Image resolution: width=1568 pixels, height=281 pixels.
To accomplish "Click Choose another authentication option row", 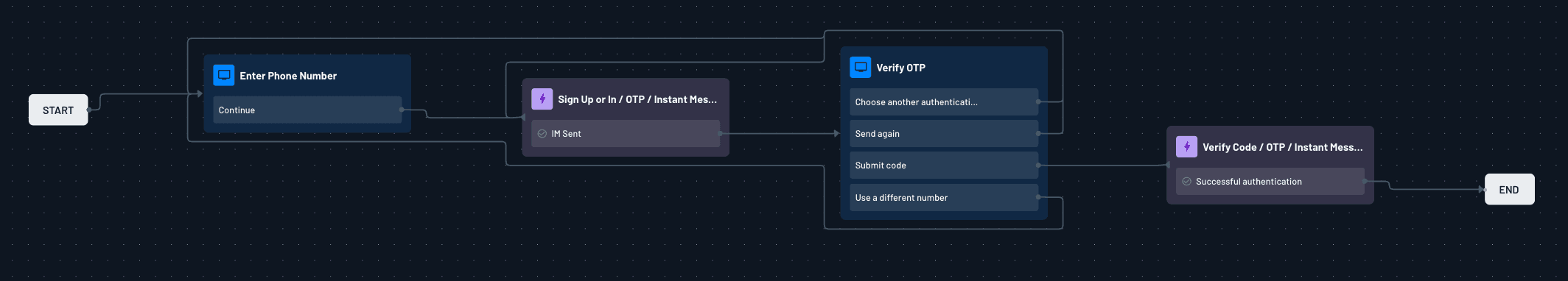I will (x=944, y=102).
